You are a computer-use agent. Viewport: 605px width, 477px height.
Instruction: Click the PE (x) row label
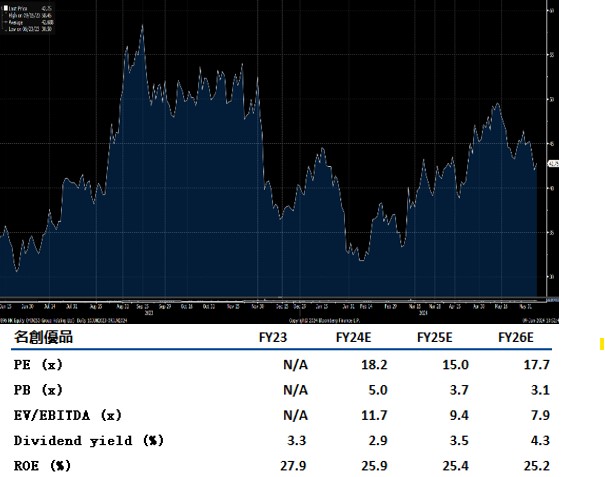38,365
